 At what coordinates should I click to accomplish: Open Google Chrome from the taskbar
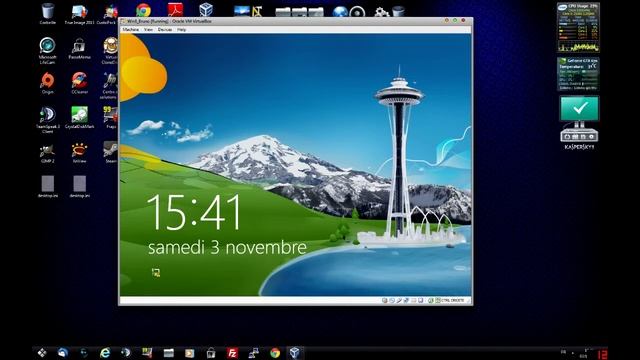coord(275,353)
